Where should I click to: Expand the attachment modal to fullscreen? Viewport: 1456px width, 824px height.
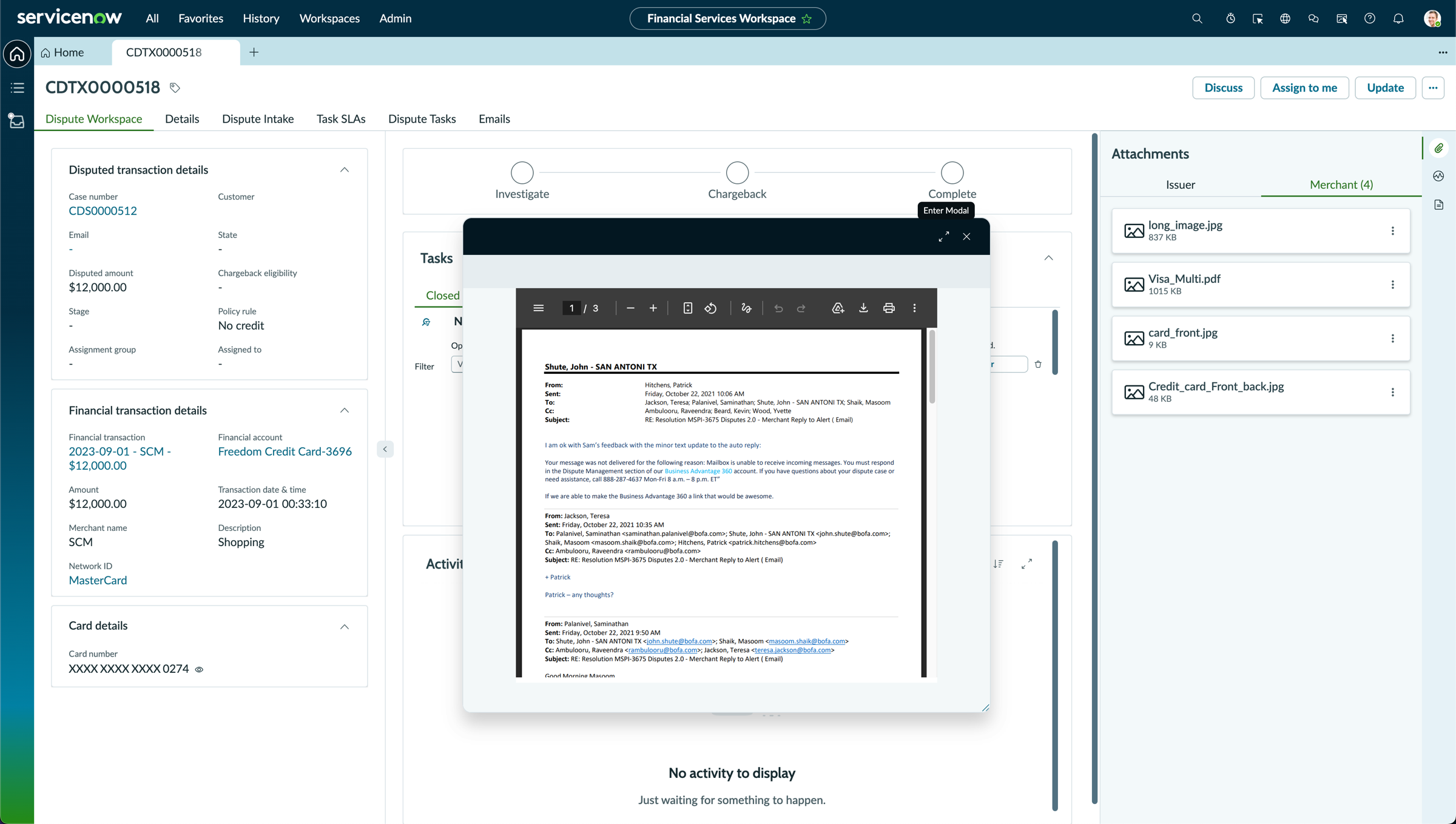(x=943, y=237)
